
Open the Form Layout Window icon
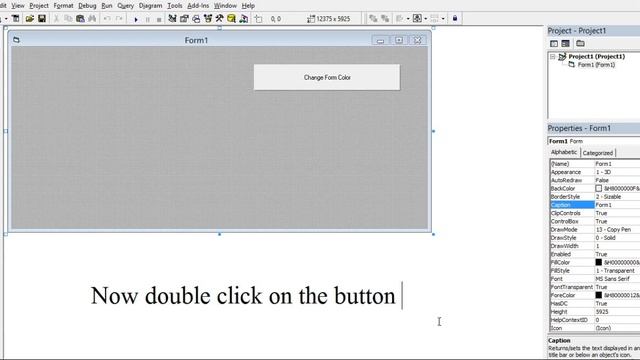tap(196, 19)
